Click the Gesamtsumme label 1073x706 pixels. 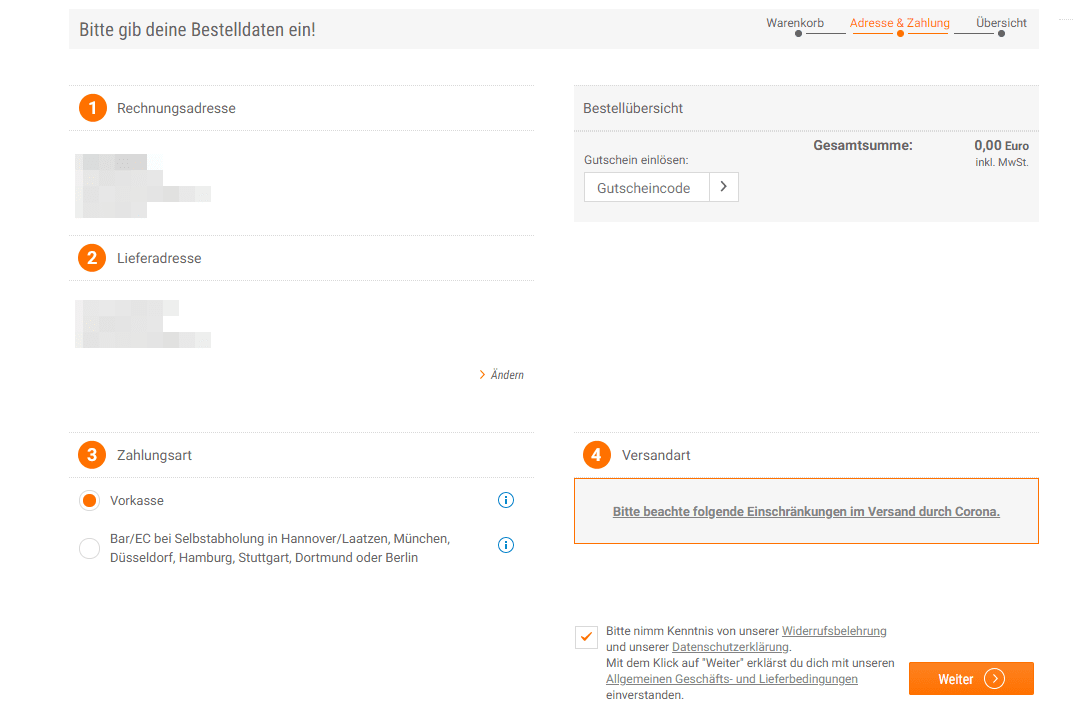point(863,145)
